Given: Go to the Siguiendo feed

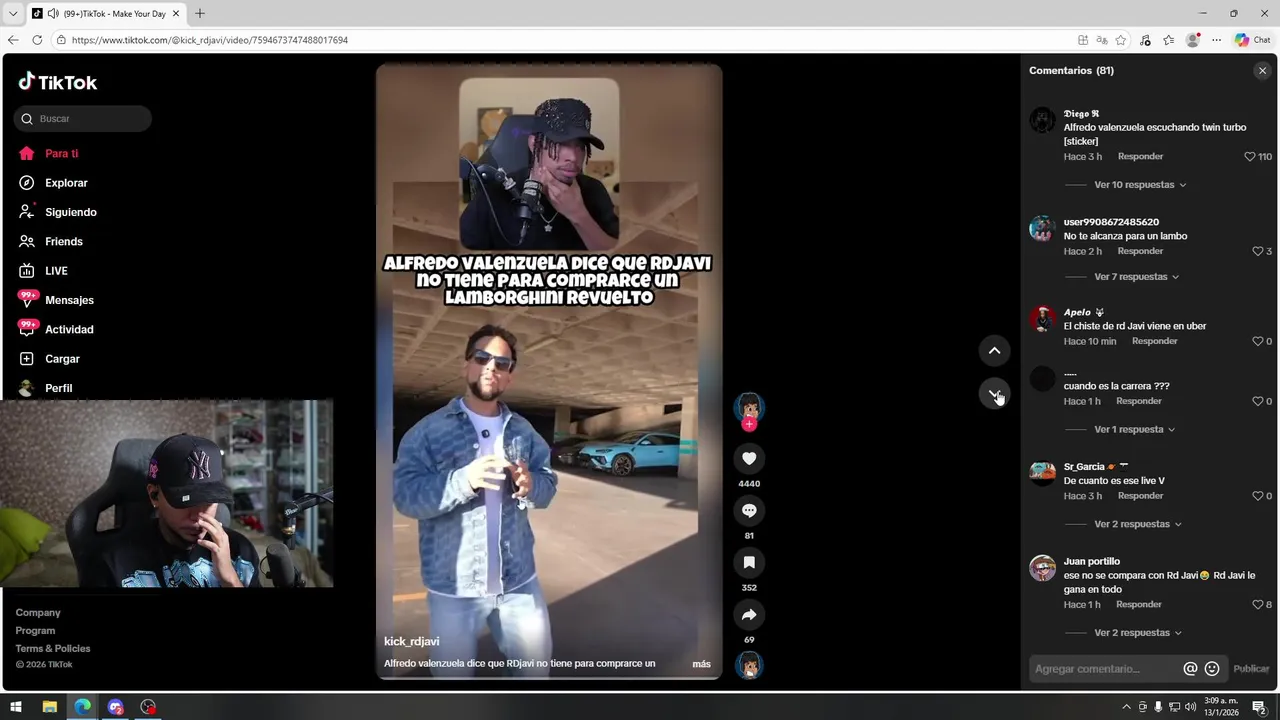Looking at the screenshot, I should tap(57, 212).
